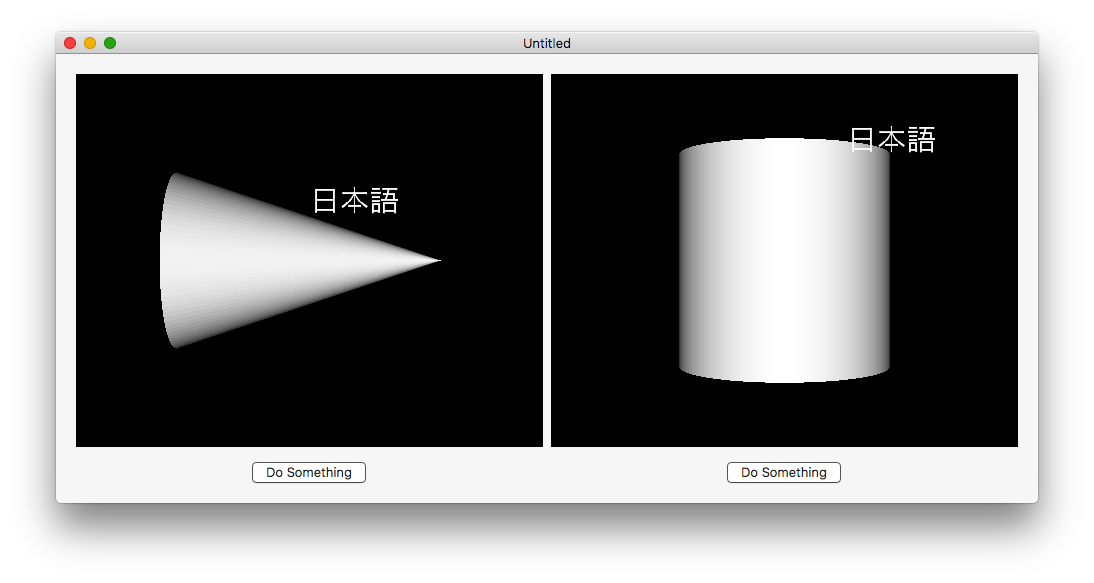The height and width of the screenshot is (583, 1094).
Task: Select the 日本語 label above the cylinder
Action: click(892, 139)
